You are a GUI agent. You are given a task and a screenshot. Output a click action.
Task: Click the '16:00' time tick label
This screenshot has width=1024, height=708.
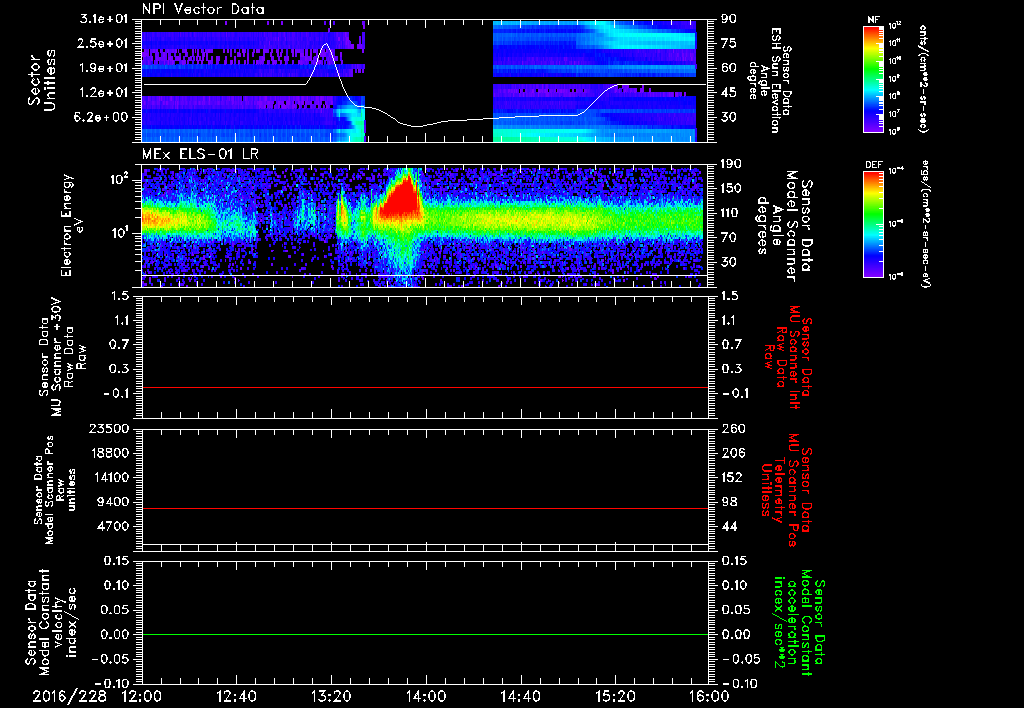click(x=709, y=697)
